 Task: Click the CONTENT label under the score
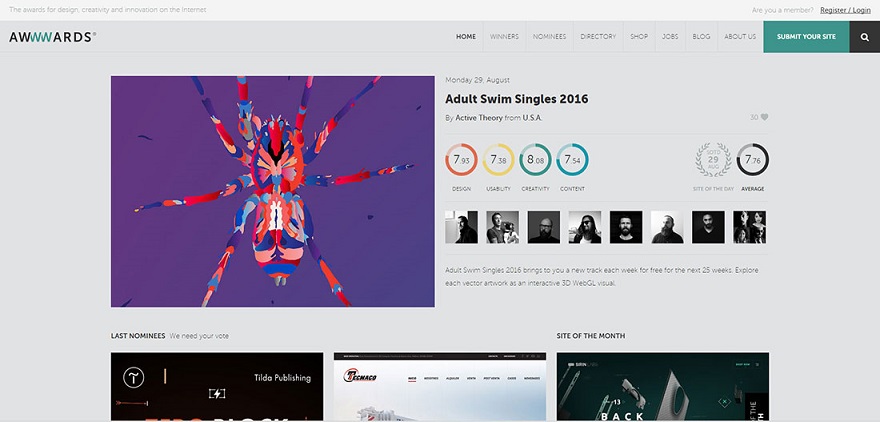[572, 189]
